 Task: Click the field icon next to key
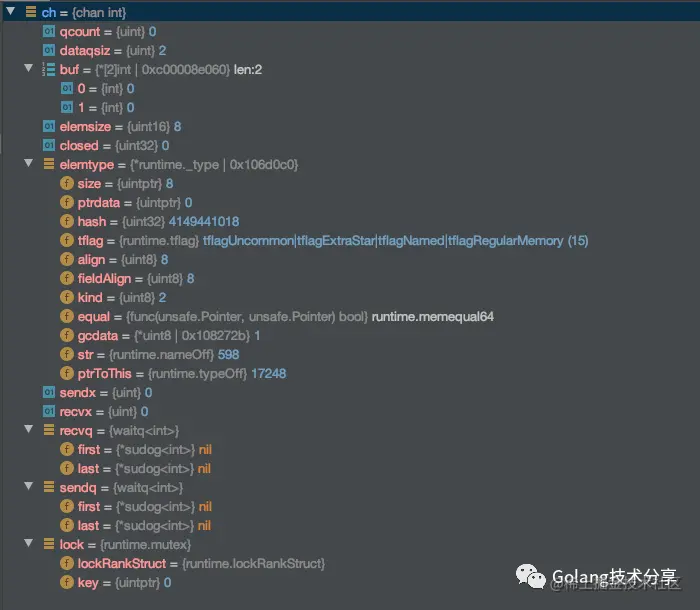click(x=67, y=582)
